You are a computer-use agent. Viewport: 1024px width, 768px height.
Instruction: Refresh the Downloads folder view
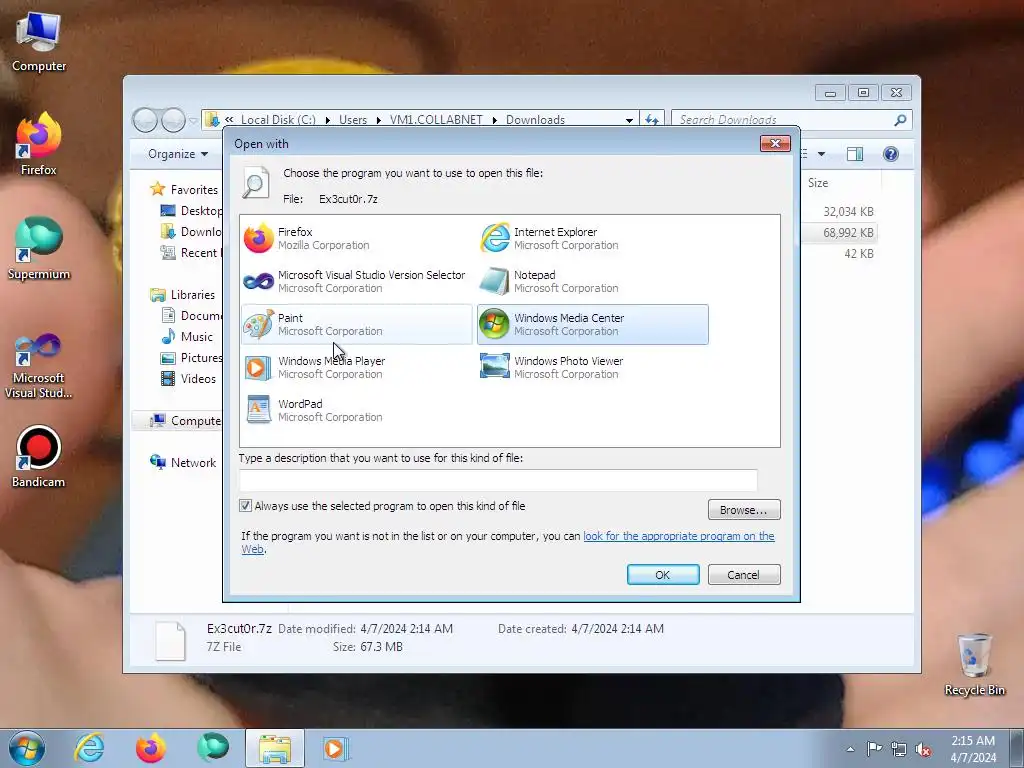[652, 120]
